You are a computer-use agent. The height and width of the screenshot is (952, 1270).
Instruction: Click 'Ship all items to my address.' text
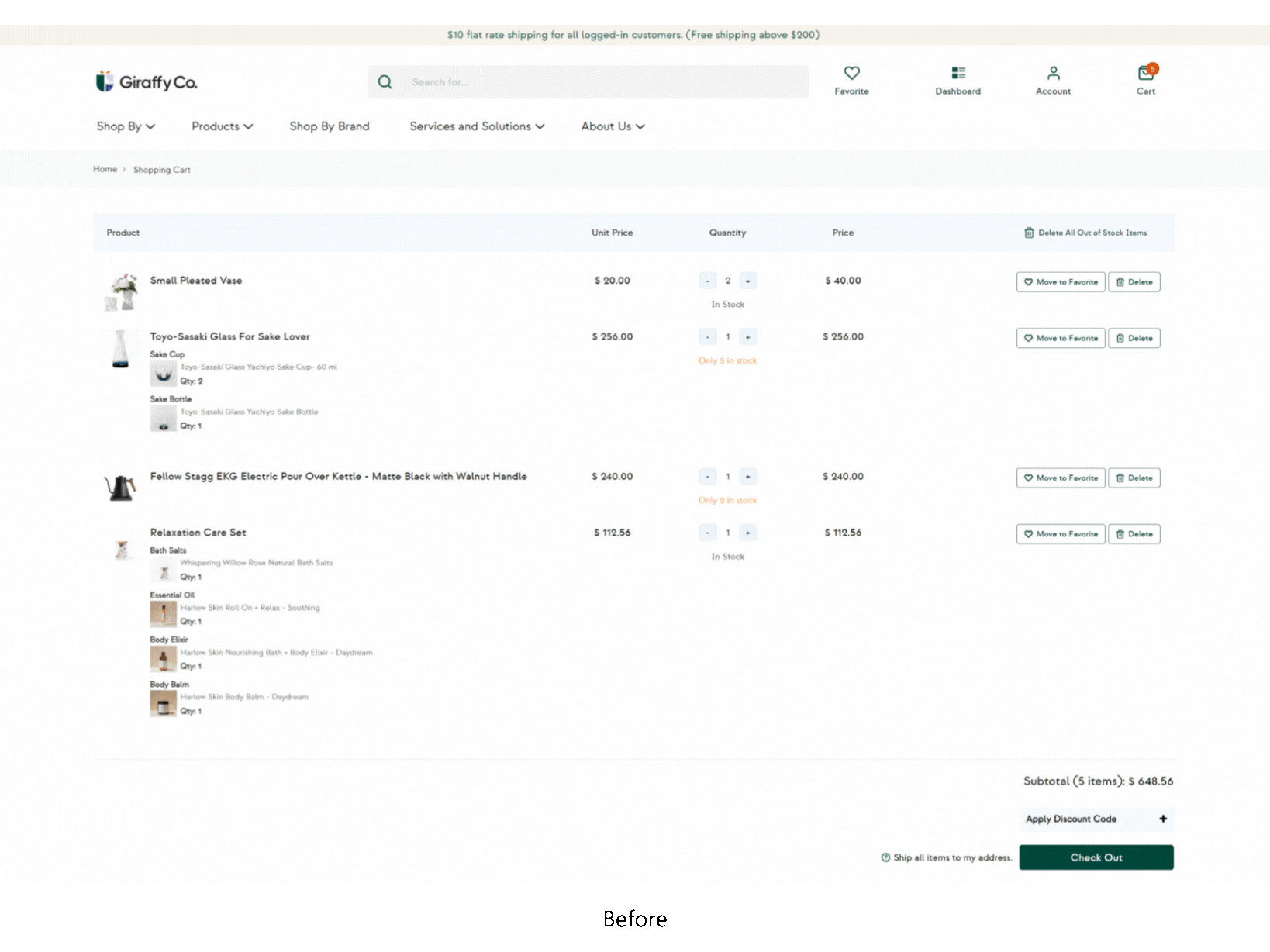(953, 857)
